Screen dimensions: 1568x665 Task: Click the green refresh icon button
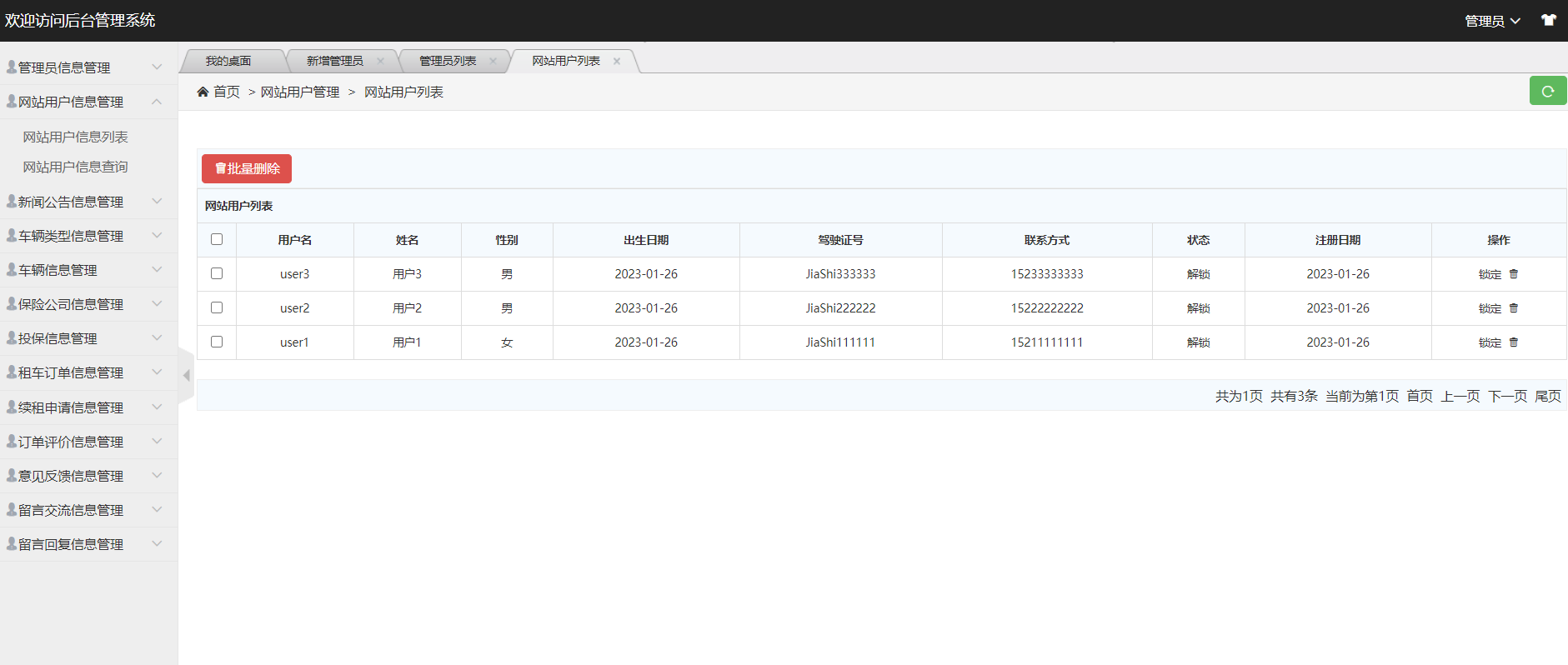click(1548, 91)
